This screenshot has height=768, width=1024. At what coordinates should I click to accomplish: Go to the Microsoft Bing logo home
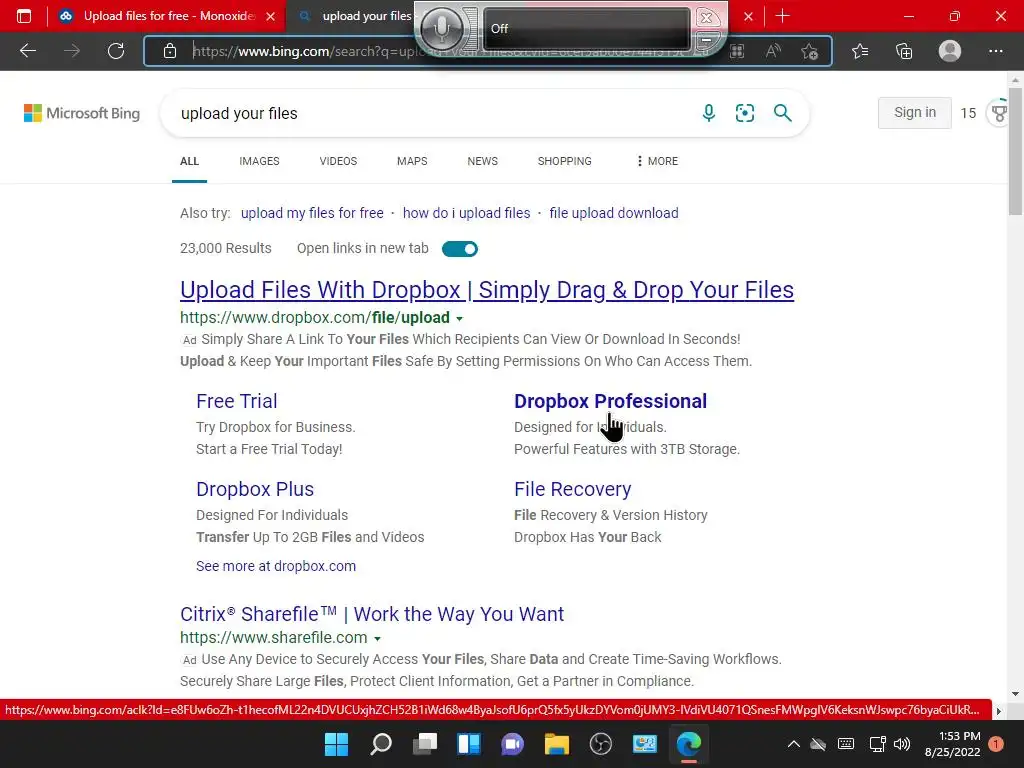[x=82, y=113]
